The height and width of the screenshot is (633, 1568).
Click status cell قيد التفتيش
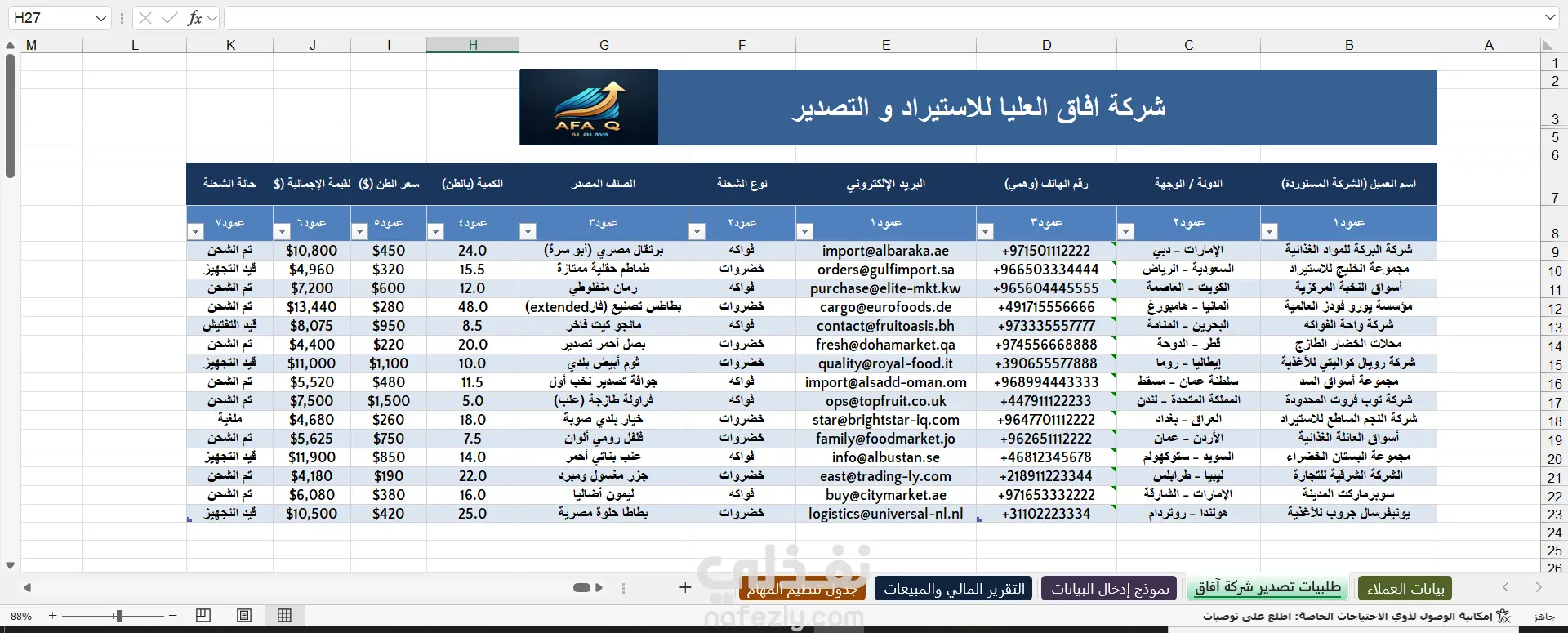tap(230, 325)
